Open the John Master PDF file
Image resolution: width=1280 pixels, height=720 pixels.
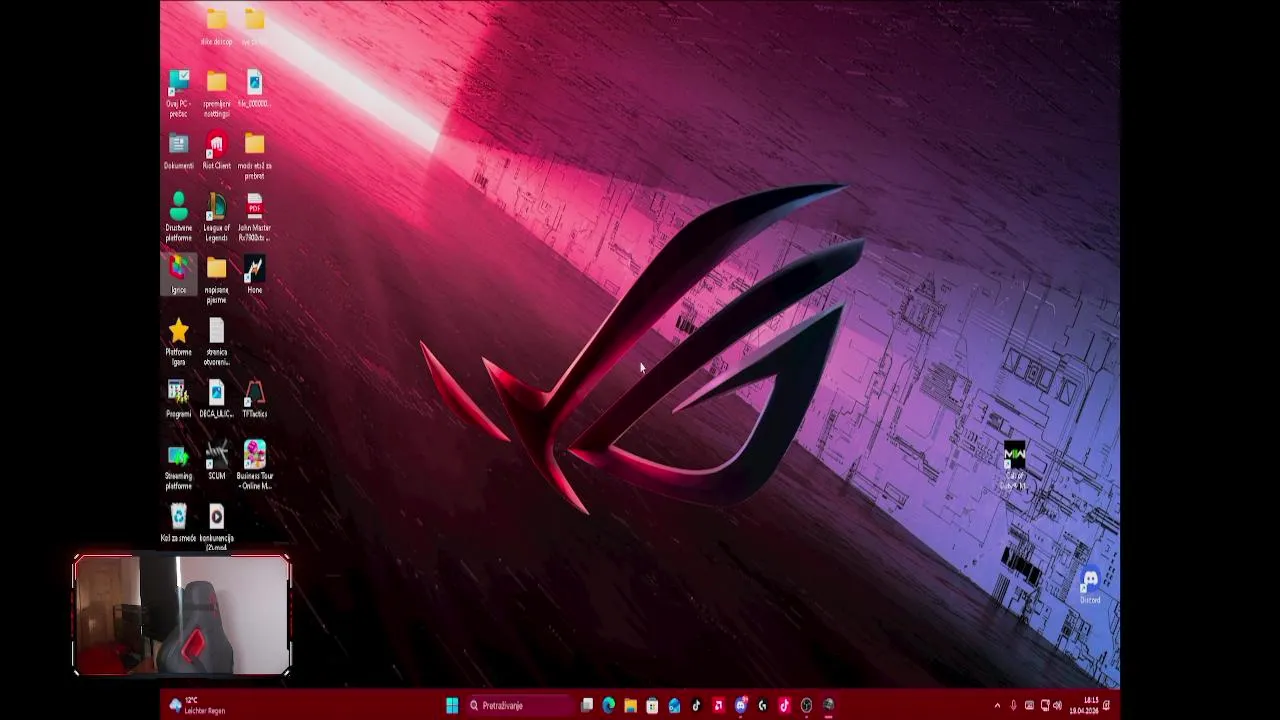click(x=254, y=217)
